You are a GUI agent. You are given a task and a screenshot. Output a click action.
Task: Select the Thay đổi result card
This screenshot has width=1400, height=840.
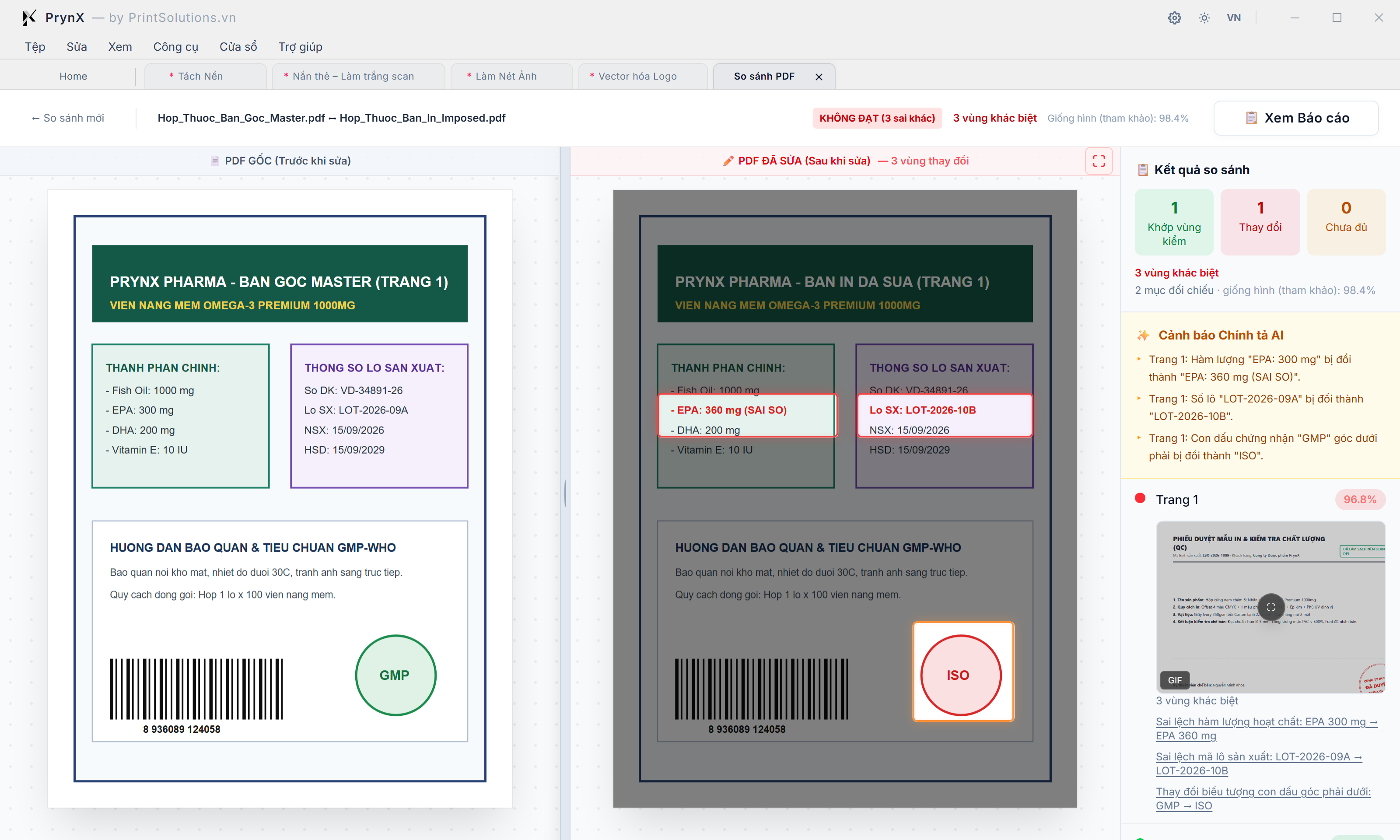pos(1260,222)
